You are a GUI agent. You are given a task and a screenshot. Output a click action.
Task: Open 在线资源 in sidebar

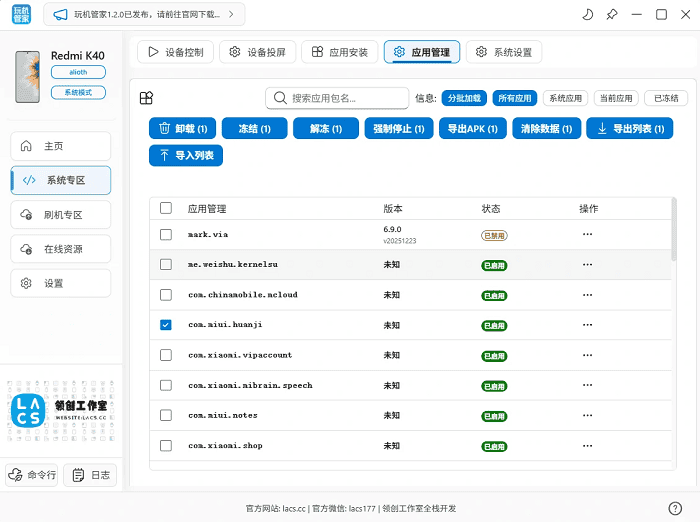[61, 249]
